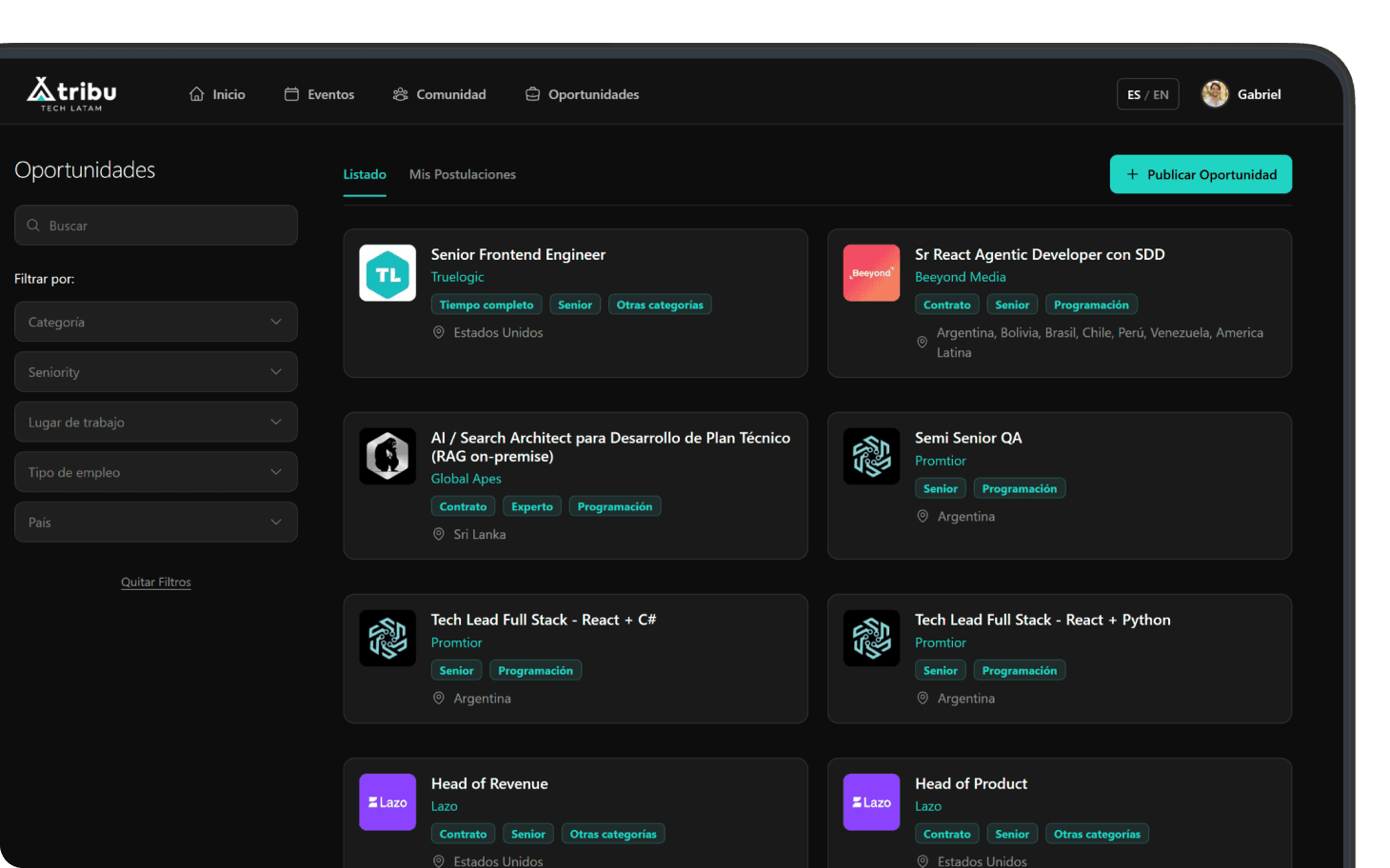This screenshot has height=868, width=1390.
Task: Open the Tech Lead Full Stack - React + C# listing
Action: pyautogui.click(x=544, y=620)
